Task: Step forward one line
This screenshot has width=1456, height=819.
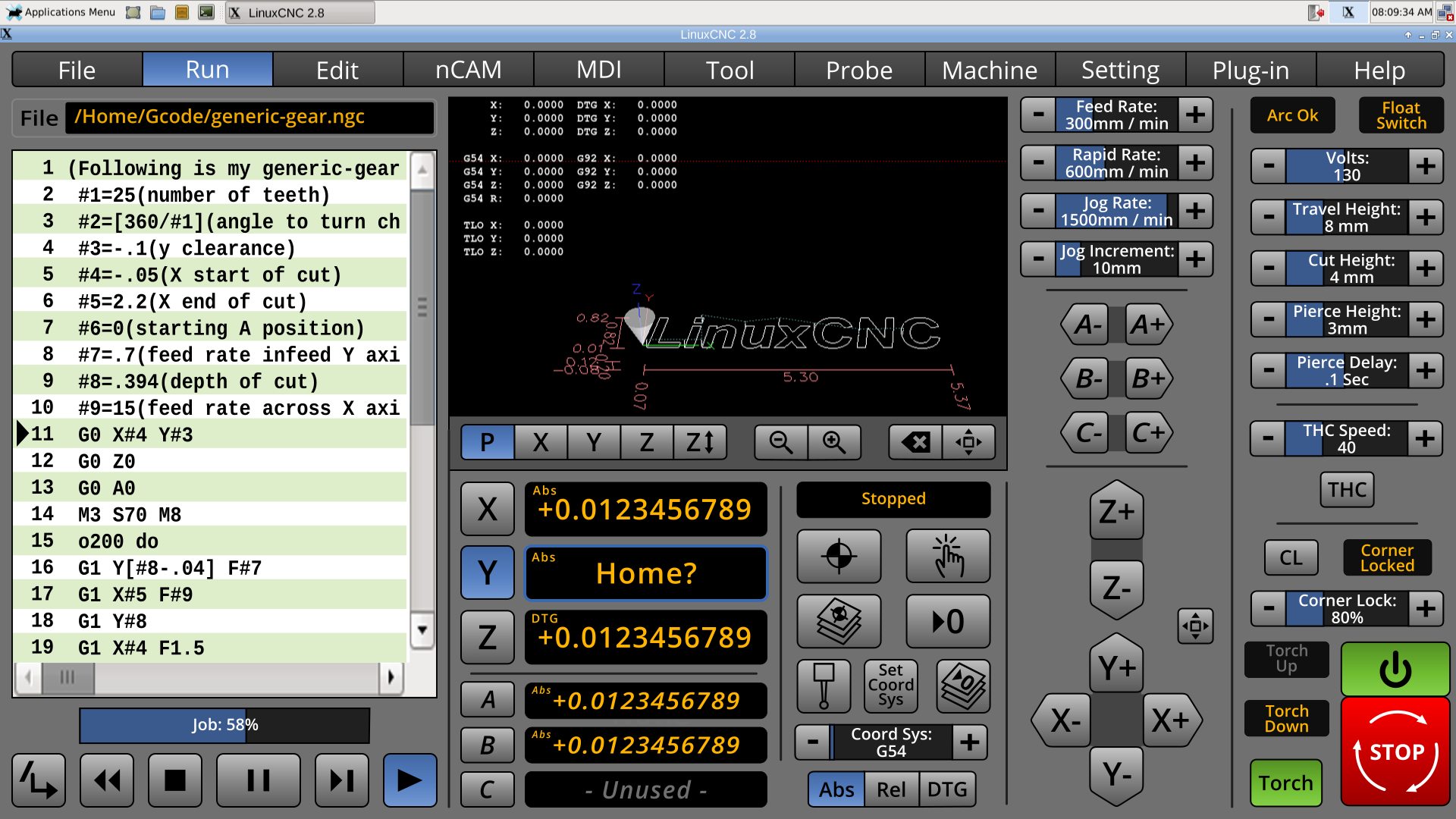Action: tap(342, 780)
